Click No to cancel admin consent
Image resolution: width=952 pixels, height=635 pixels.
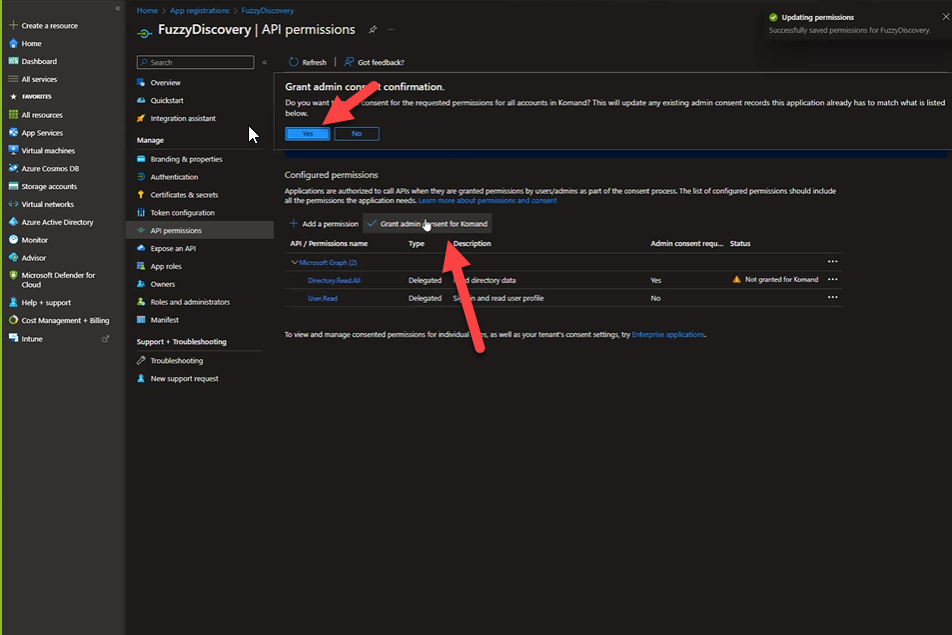(356, 133)
